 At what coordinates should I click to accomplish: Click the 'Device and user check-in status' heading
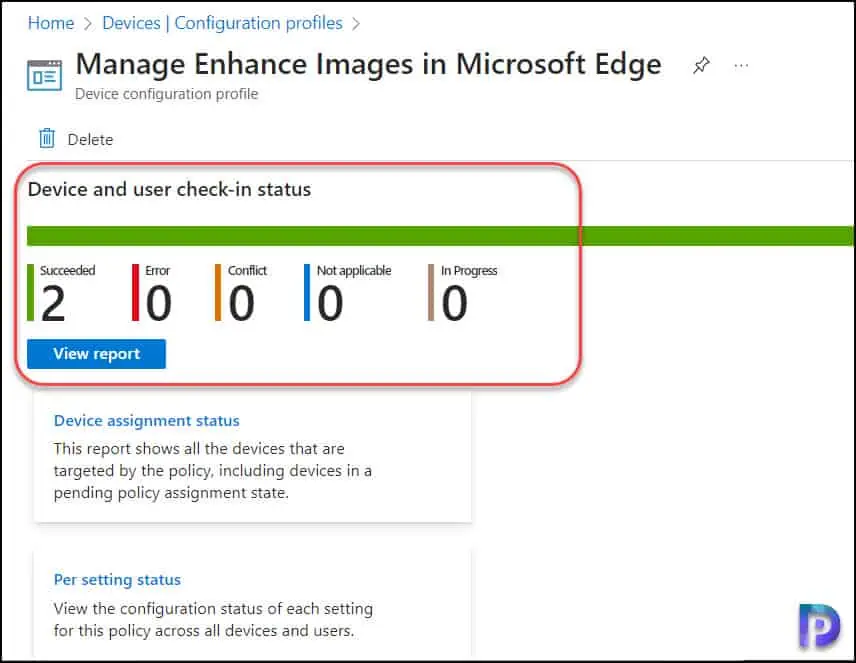[169, 190]
